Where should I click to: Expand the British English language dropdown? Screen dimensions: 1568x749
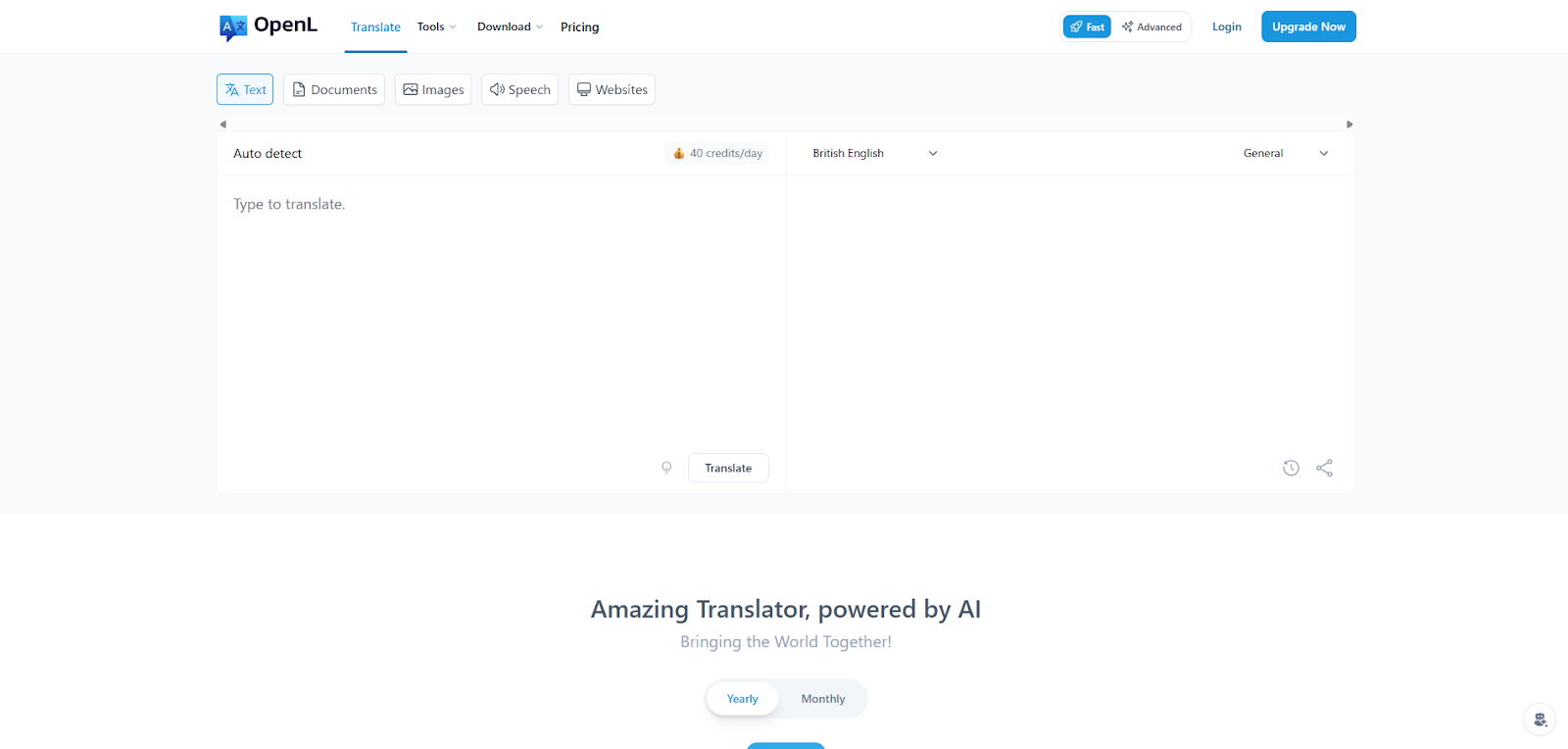coord(874,153)
